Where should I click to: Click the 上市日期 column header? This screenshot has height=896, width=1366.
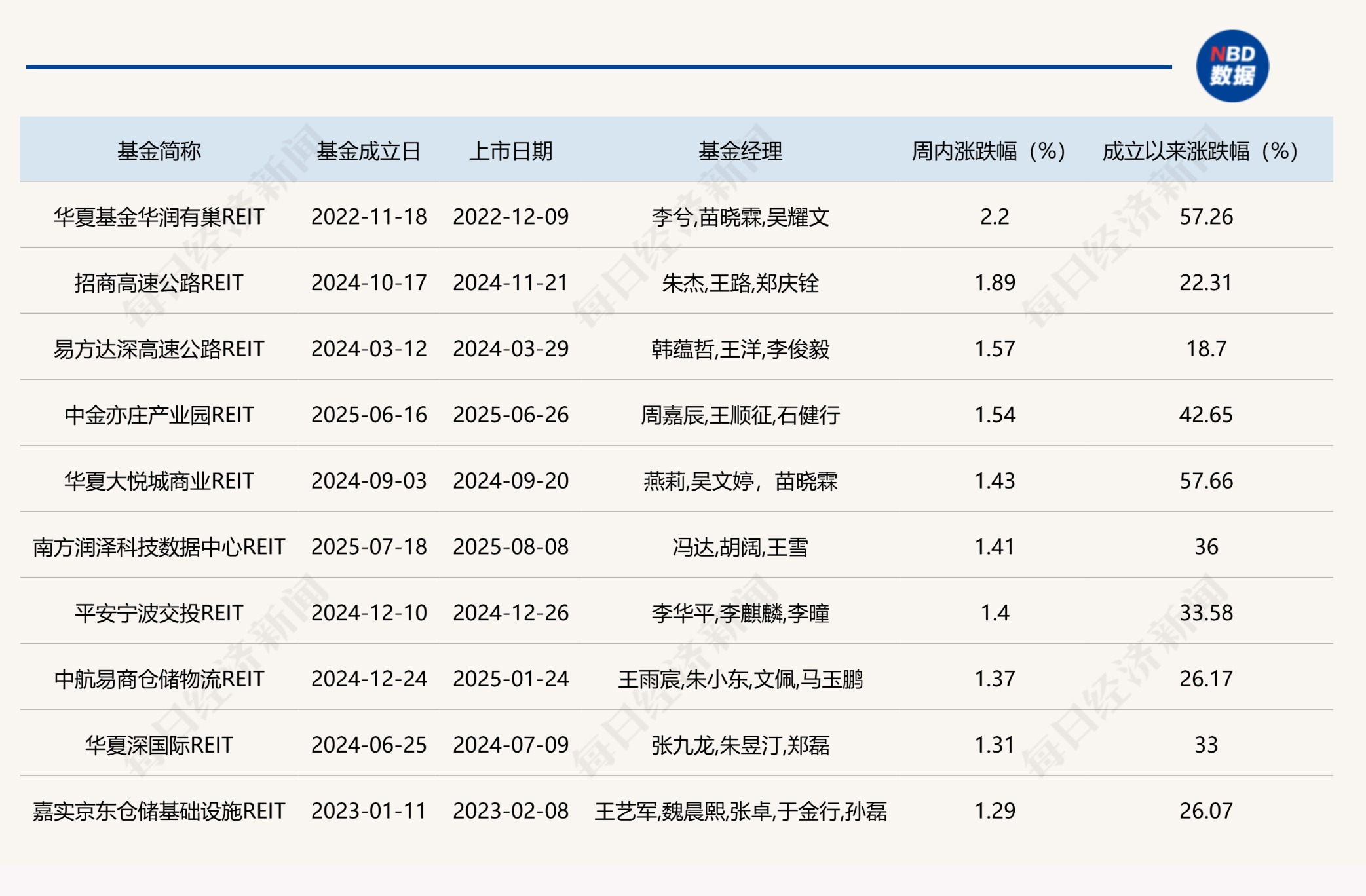pos(511,151)
